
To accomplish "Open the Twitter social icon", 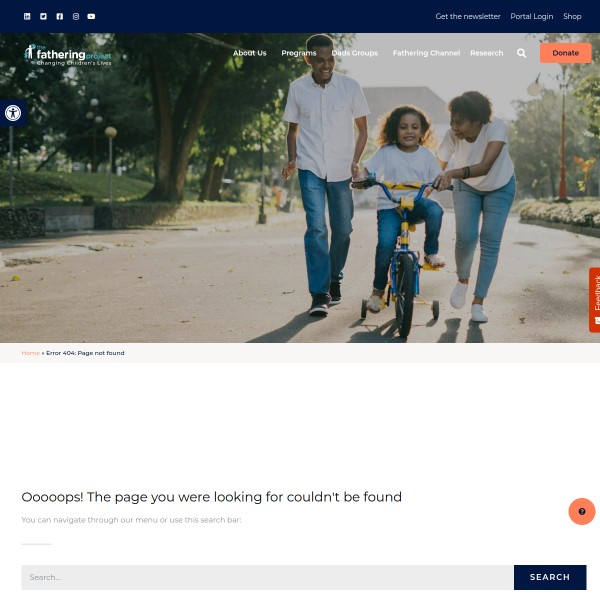I will point(43,16).
